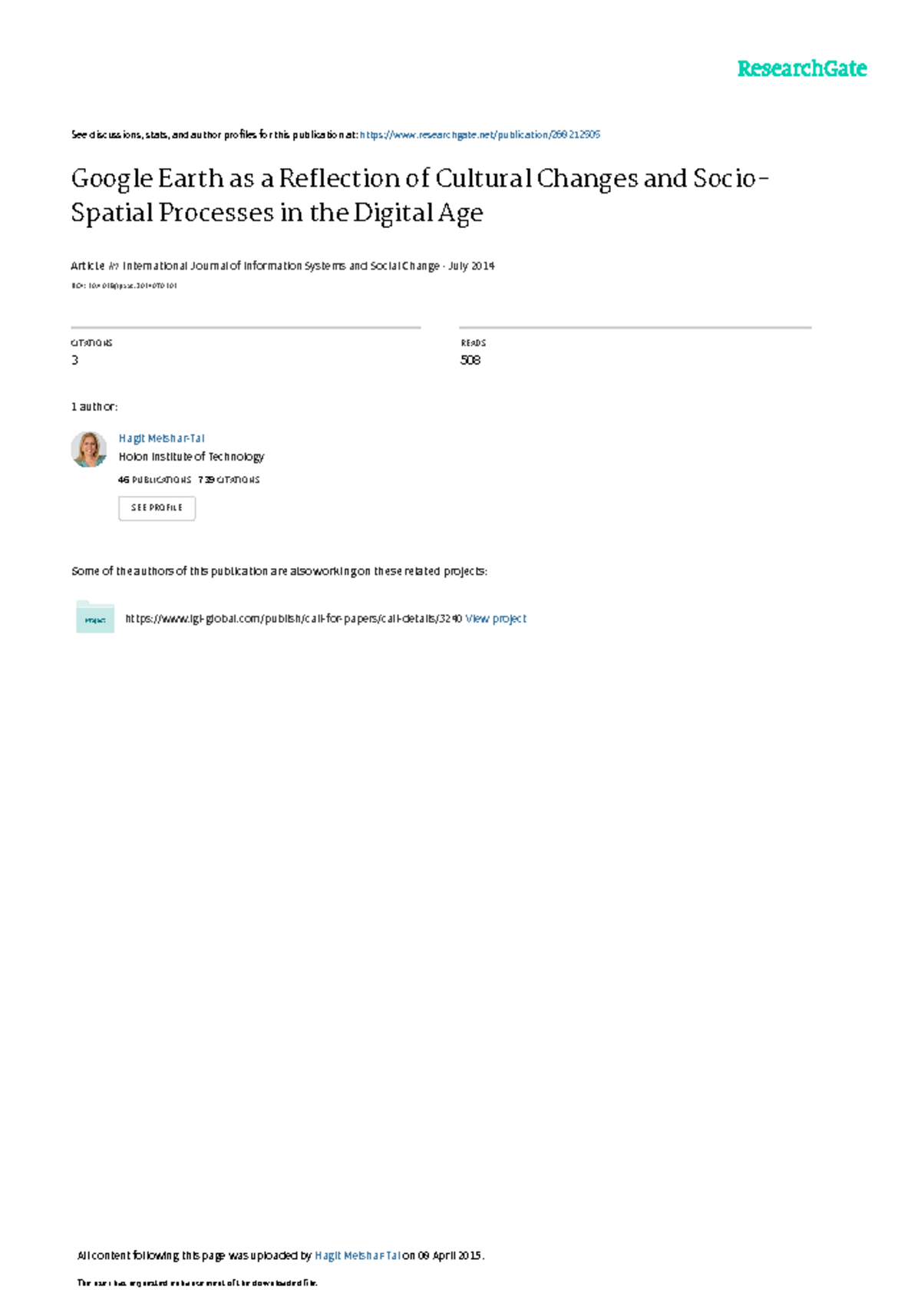Click the '08 April 2015' upload date
The image size is (921, 1316).
tap(450, 1255)
